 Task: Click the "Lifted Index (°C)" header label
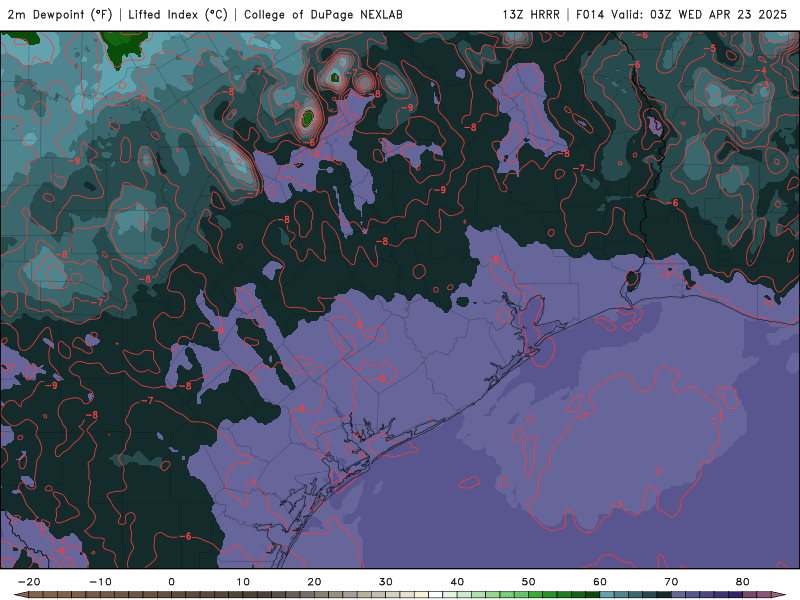(178, 15)
